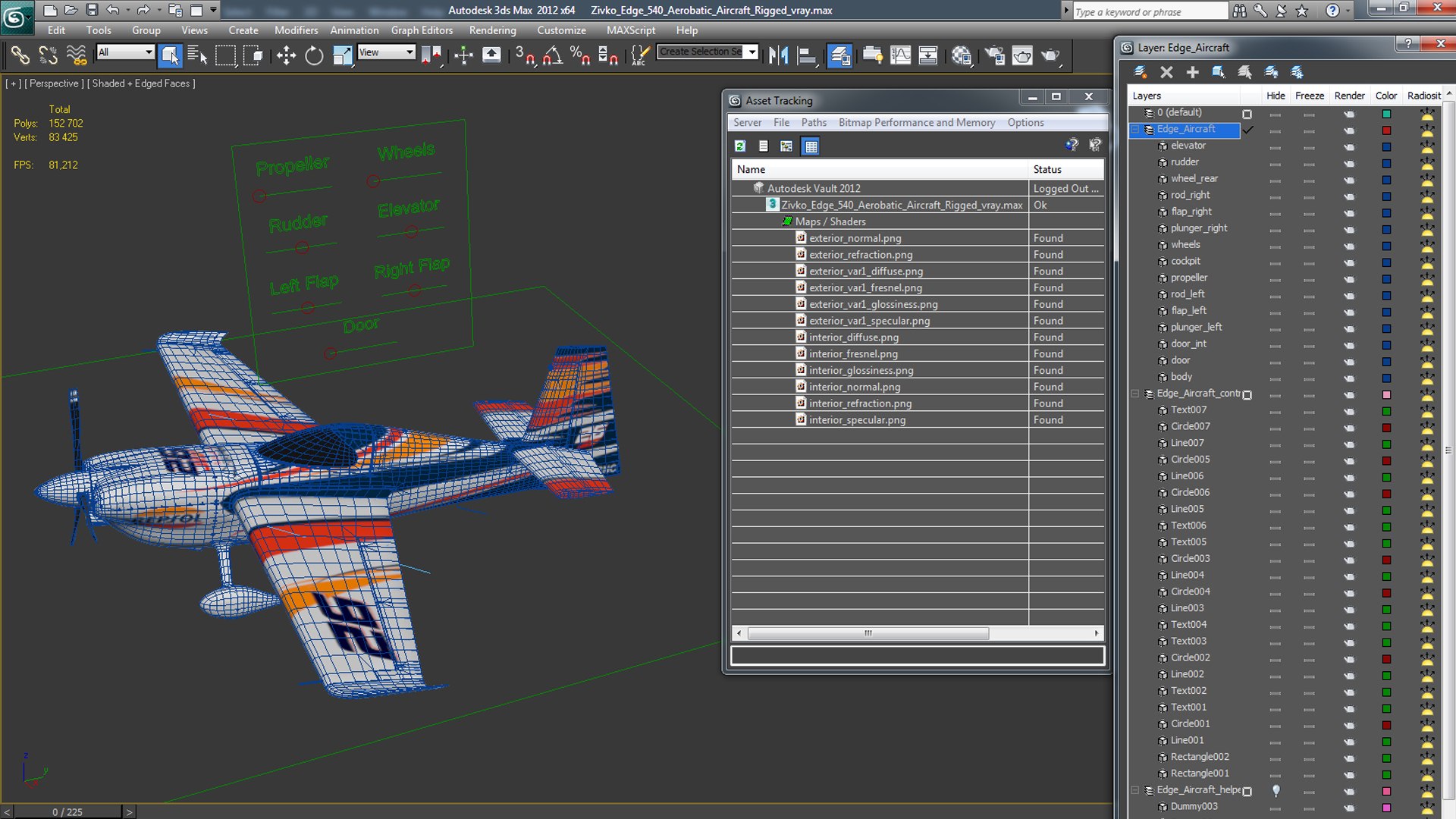Open Curve Editor from toolbar
Screen dimensions: 1456x819
pos(900,55)
